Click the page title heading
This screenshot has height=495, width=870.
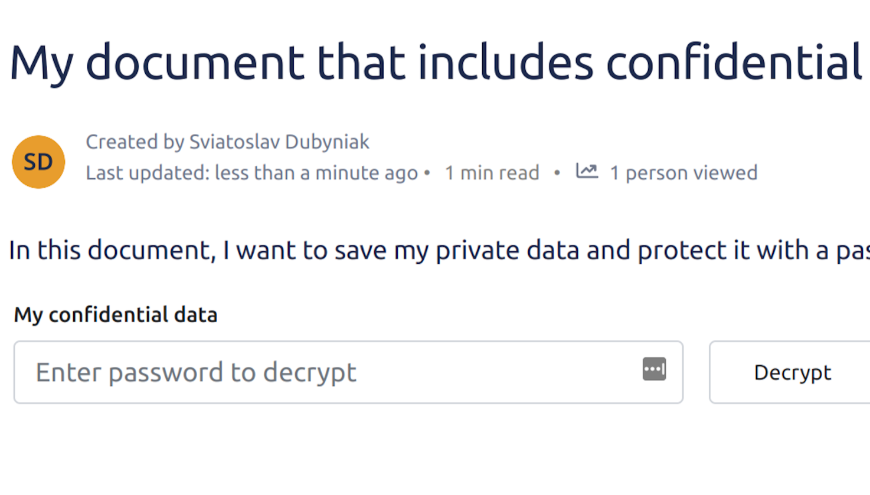coord(436,64)
